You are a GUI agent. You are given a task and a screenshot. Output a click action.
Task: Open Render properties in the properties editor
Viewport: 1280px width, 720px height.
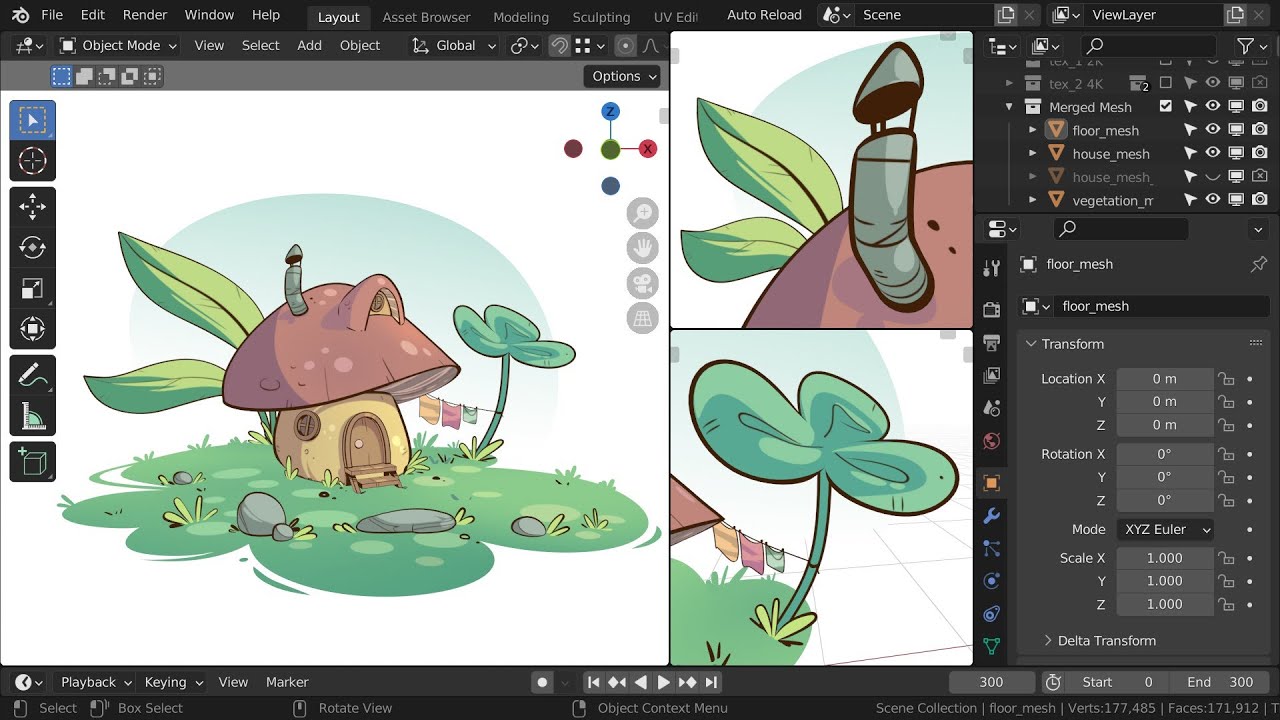(991, 310)
